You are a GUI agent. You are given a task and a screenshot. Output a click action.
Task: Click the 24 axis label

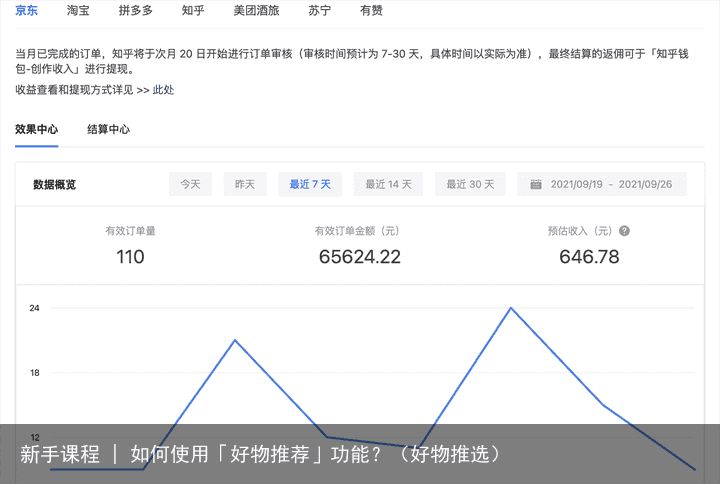click(34, 308)
